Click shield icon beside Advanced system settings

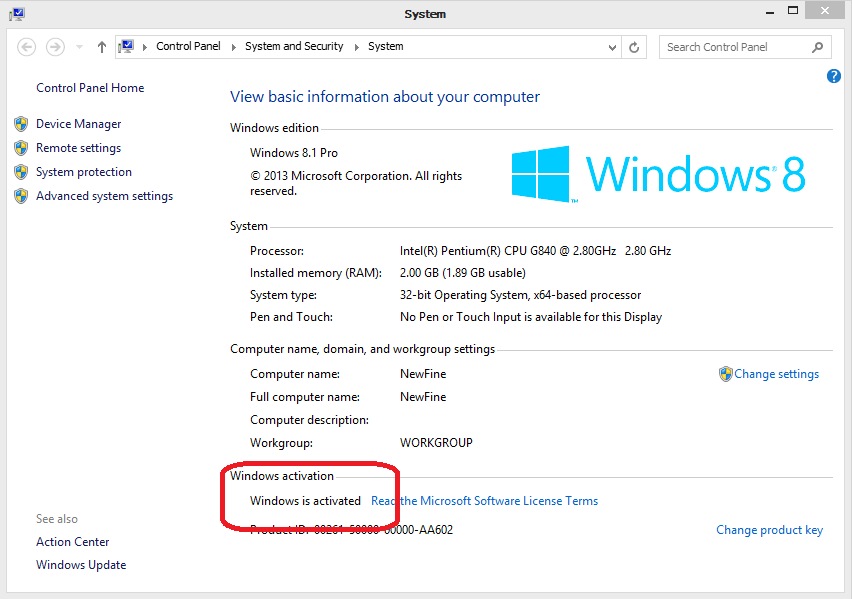21,196
